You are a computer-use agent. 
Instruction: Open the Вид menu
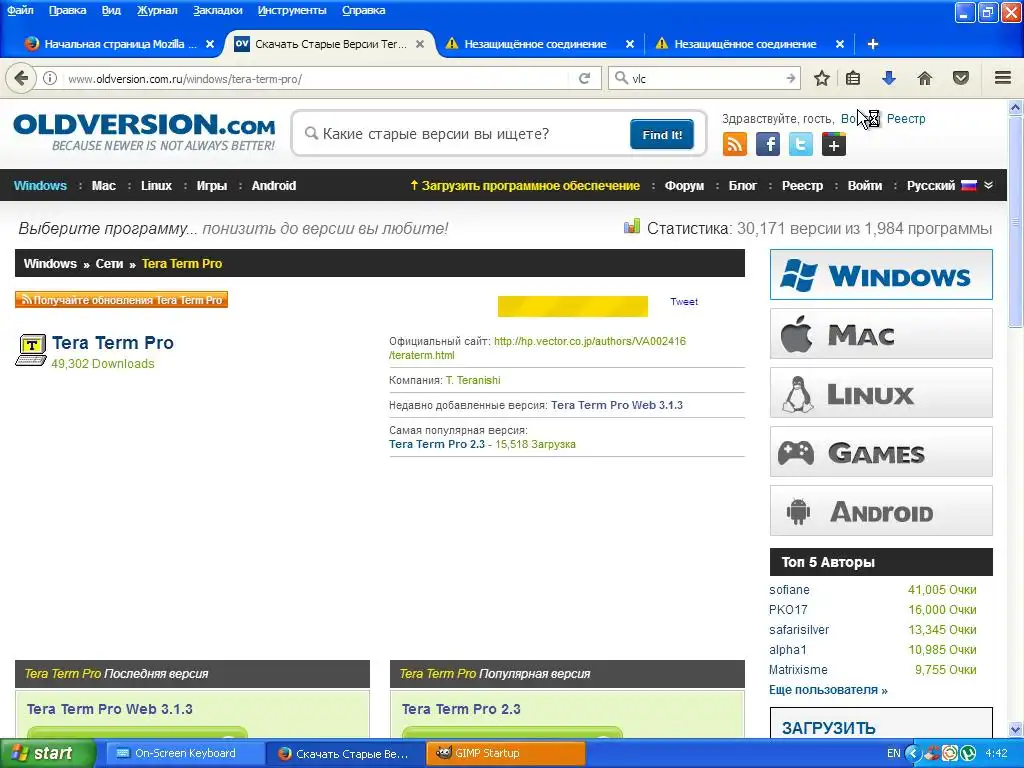click(x=112, y=10)
